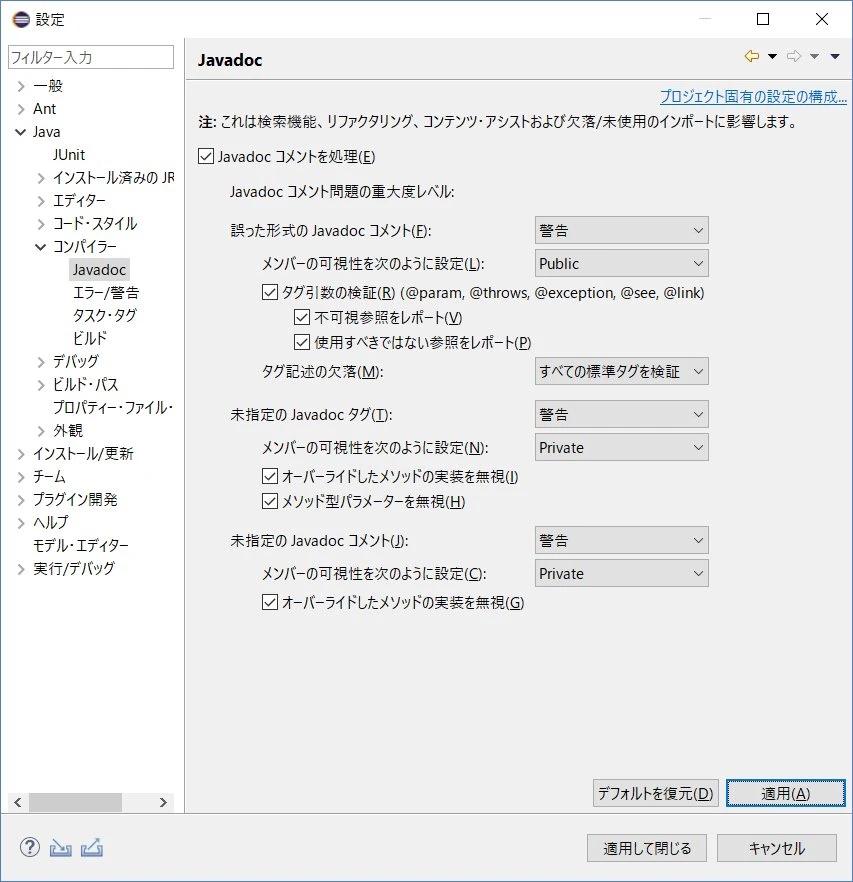
Task: Click the forward navigation arrow icon
Action: pyautogui.click(x=794, y=56)
